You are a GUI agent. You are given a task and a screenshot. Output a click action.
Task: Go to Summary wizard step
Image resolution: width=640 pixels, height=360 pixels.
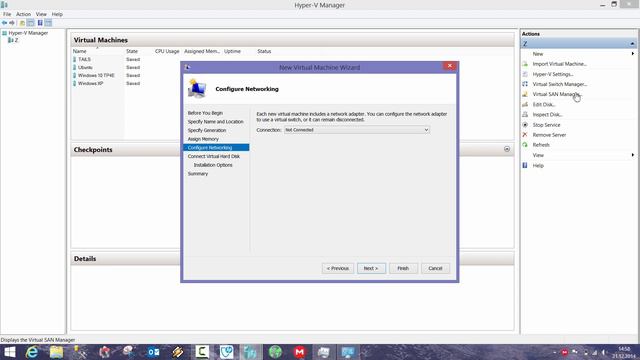pyautogui.click(x=198, y=174)
